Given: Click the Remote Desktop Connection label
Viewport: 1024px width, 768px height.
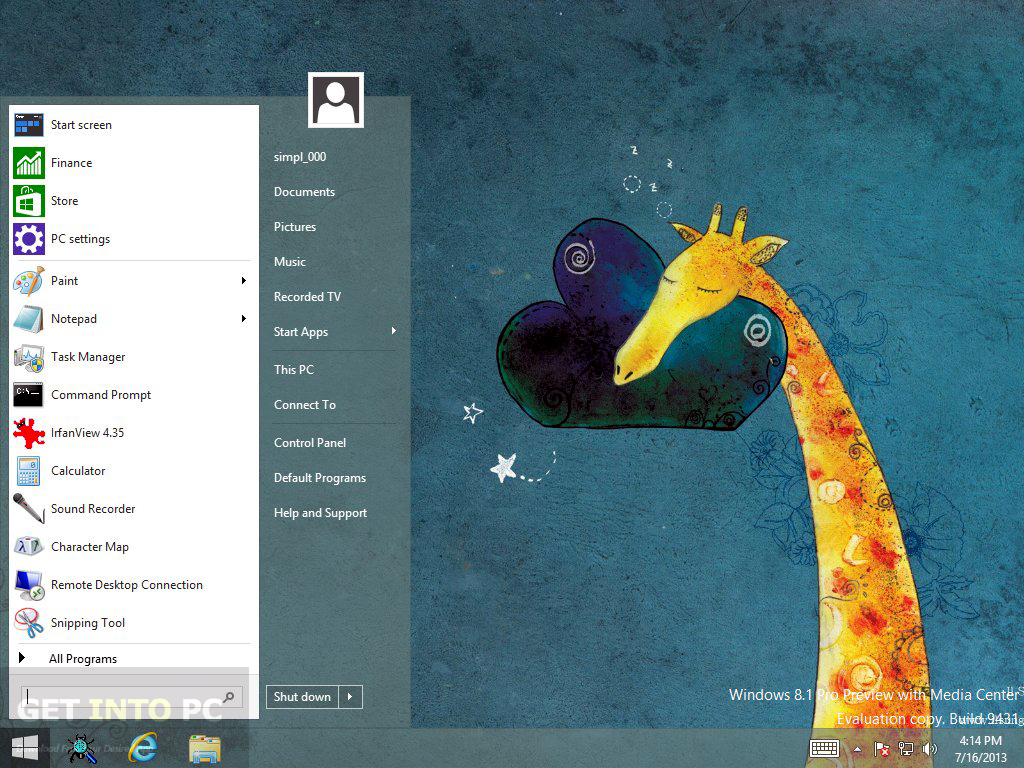Looking at the screenshot, I should (127, 585).
